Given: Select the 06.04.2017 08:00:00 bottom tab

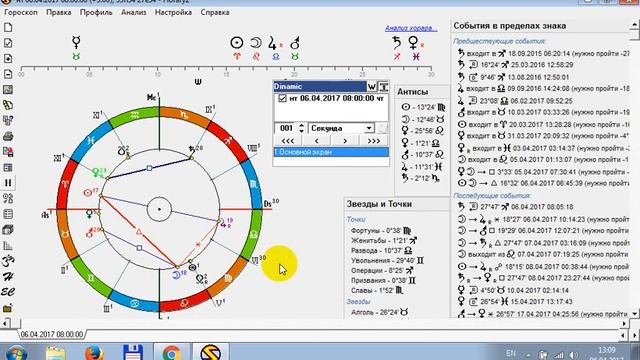Looking at the screenshot, I should point(52,334).
